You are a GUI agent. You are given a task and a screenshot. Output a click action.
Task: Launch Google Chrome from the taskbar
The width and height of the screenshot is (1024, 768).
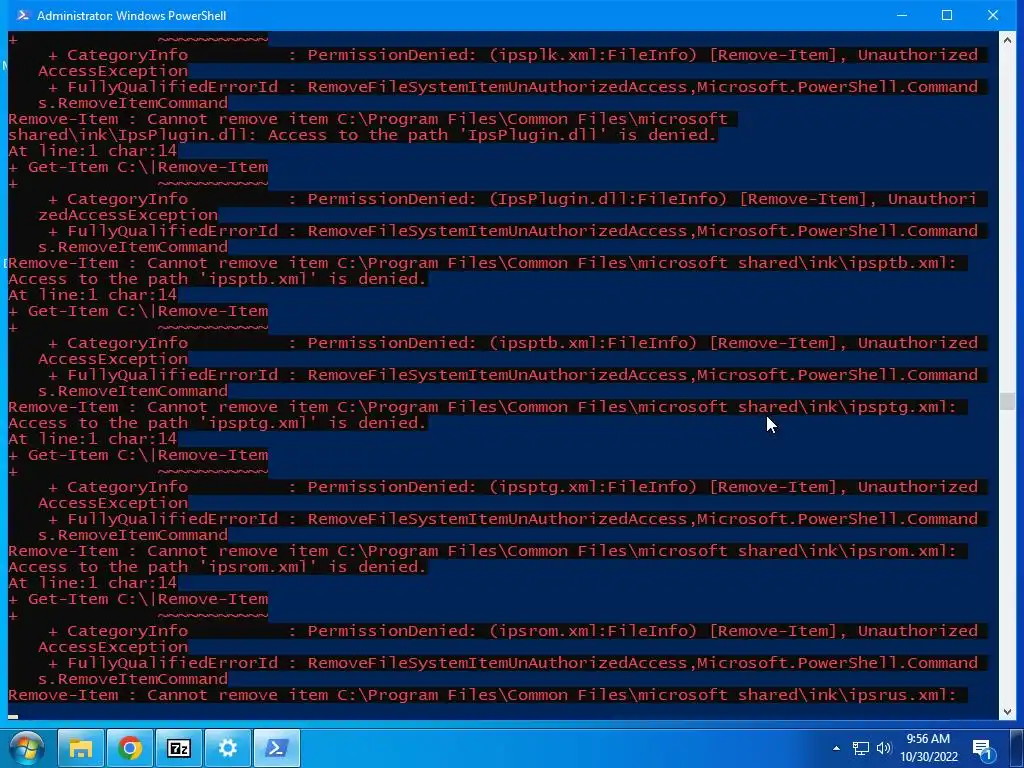coord(130,748)
